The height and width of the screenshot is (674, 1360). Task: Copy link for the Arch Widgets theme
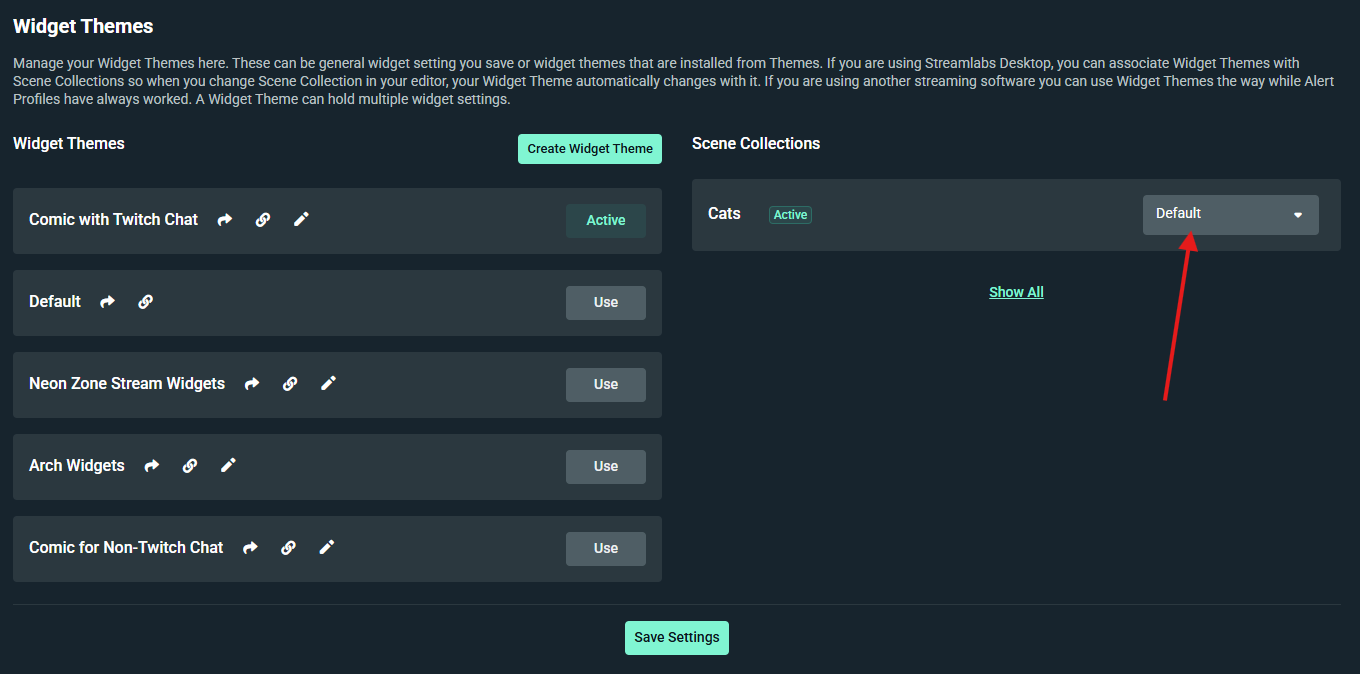coord(189,465)
